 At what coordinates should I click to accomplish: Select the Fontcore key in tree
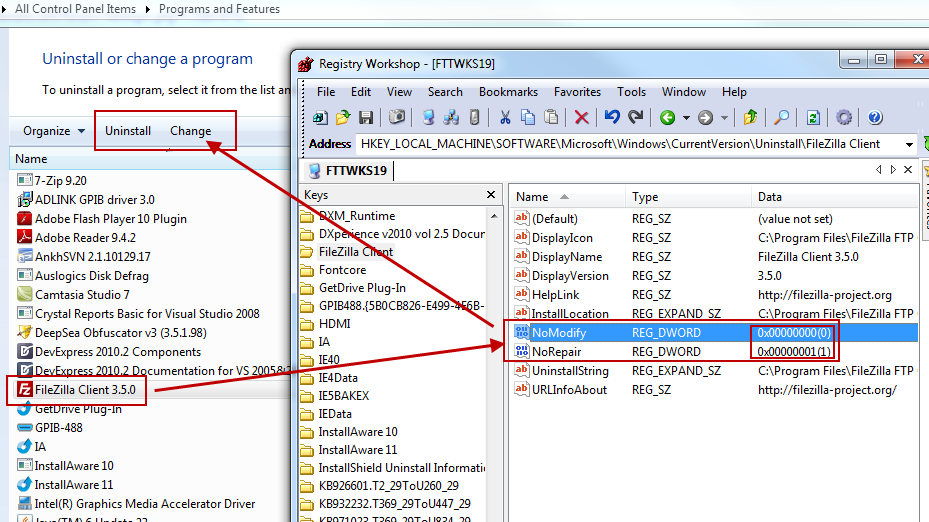[x=342, y=270]
